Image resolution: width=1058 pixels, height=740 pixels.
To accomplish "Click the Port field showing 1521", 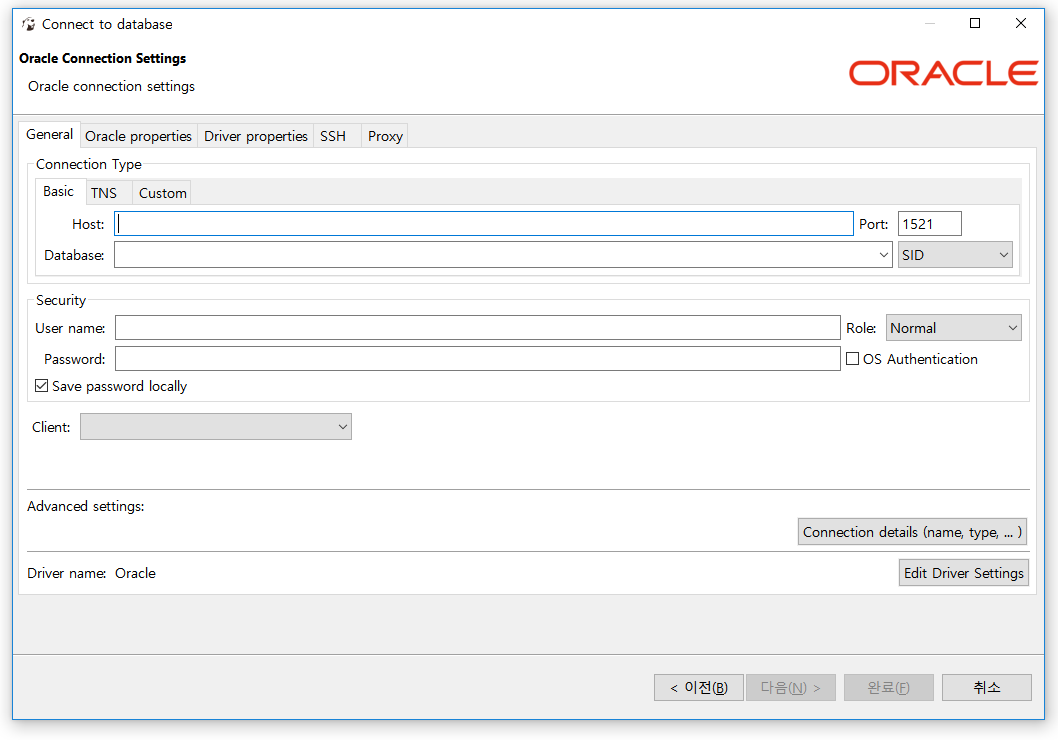I will point(929,224).
